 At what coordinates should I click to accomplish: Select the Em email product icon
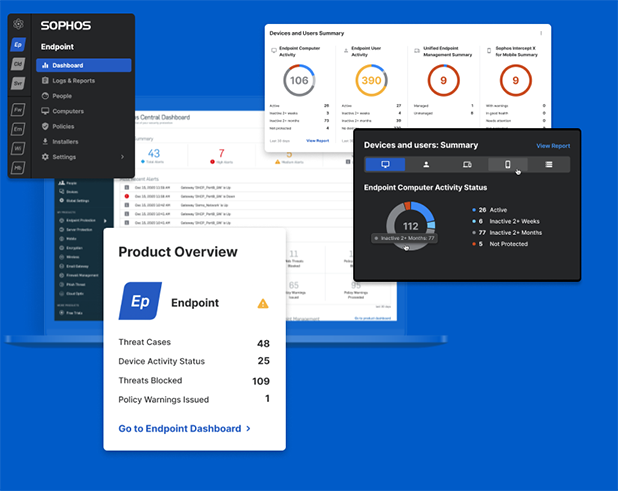coord(18,129)
